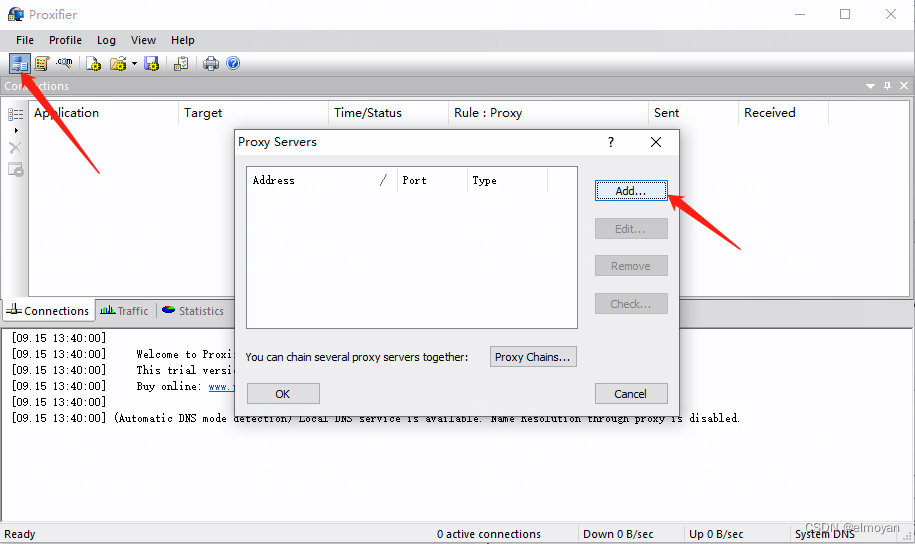The width and height of the screenshot is (915, 544).
Task: Open the Log menu
Action: pos(106,40)
